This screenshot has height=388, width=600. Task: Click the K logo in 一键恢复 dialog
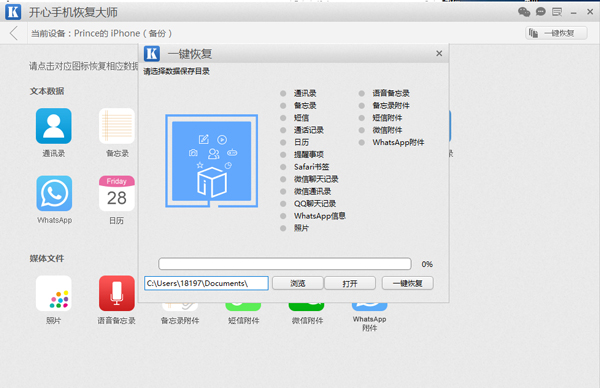click(x=152, y=54)
